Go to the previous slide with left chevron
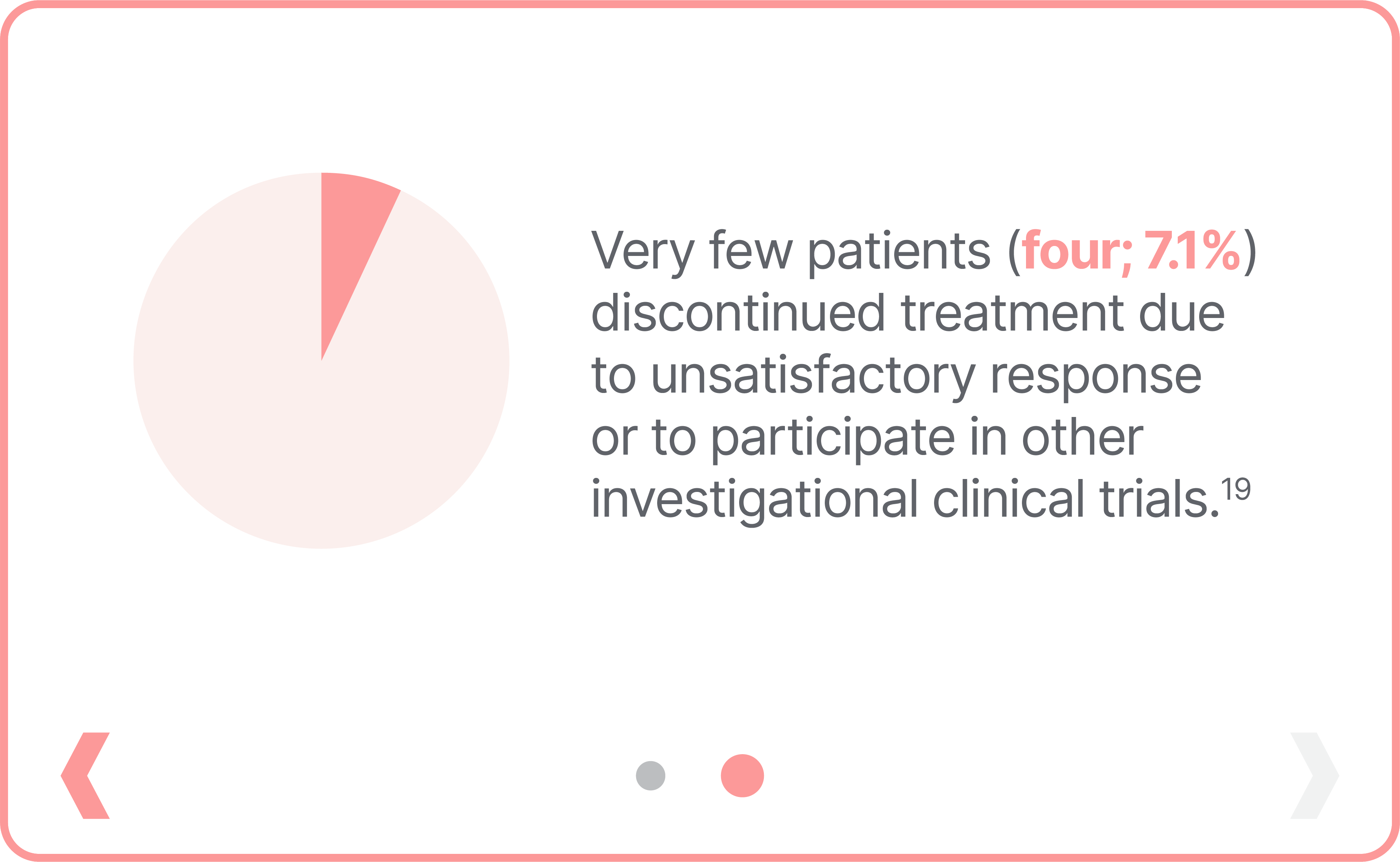 pyautogui.click(x=86, y=775)
